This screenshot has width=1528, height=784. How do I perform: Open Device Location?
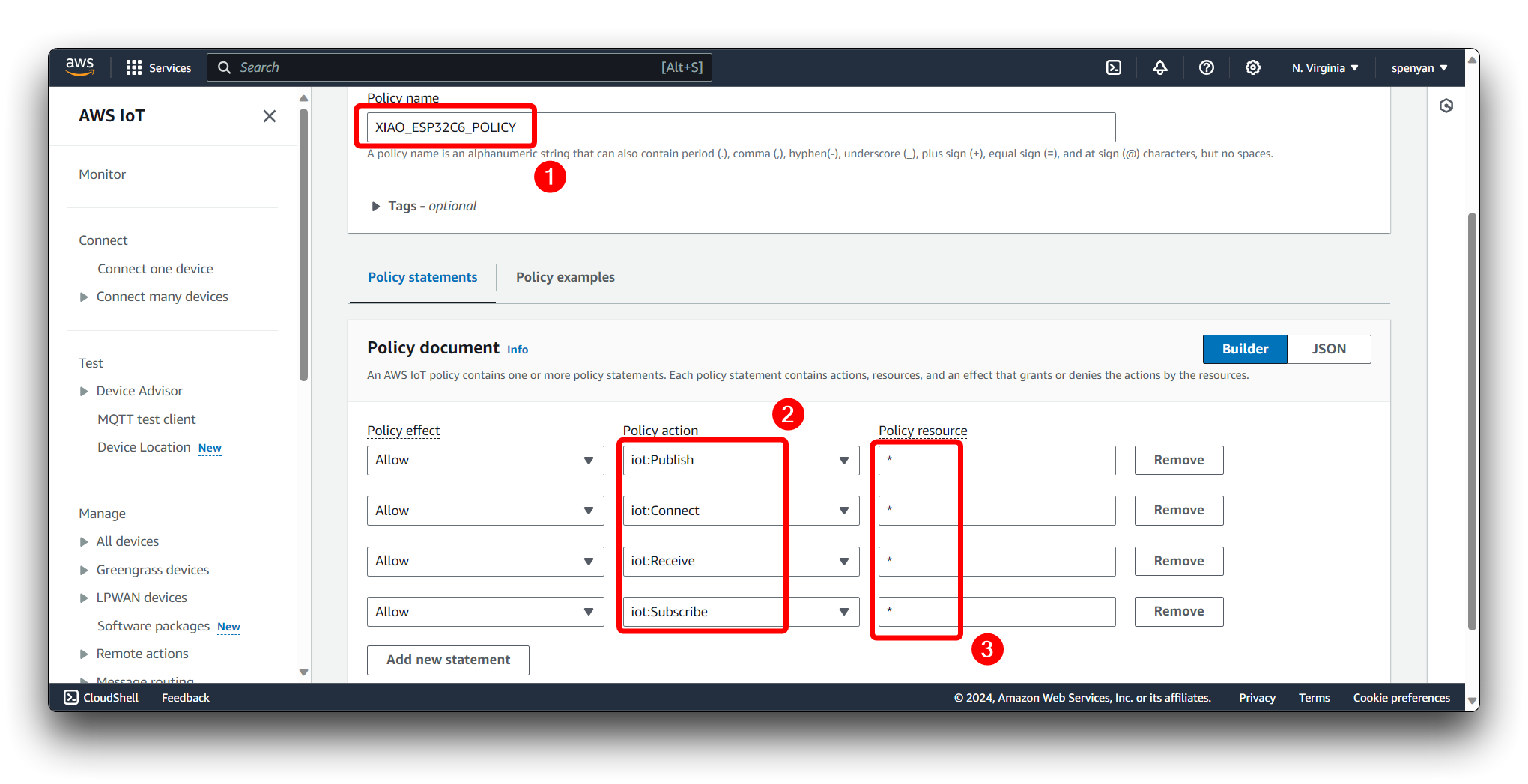pos(144,447)
